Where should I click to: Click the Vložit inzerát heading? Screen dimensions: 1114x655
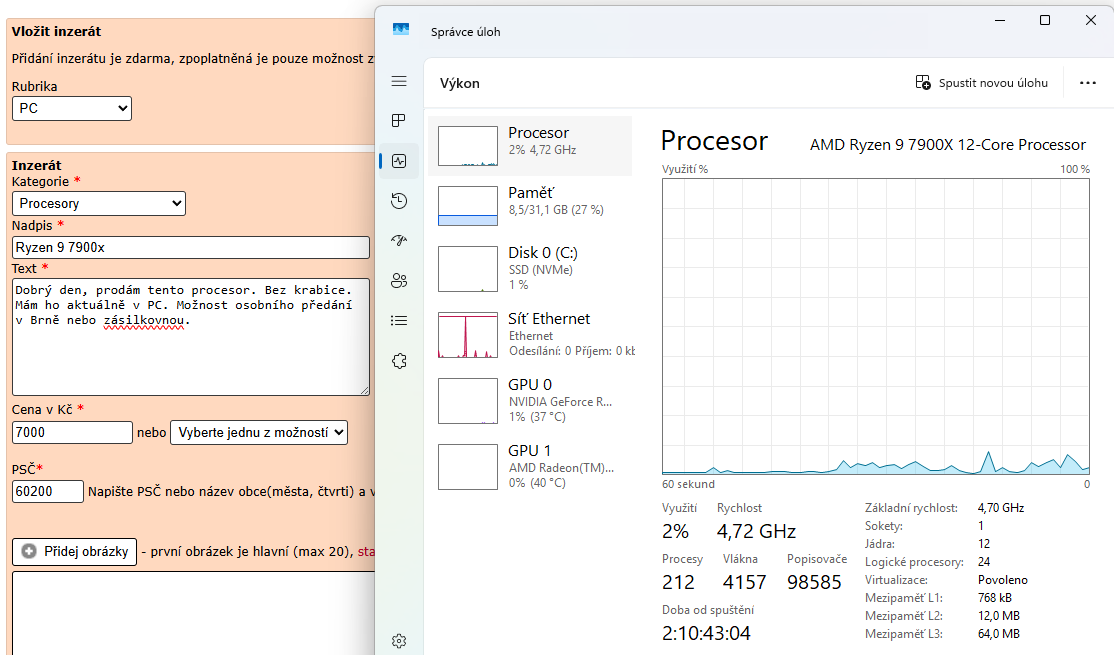coord(56,31)
